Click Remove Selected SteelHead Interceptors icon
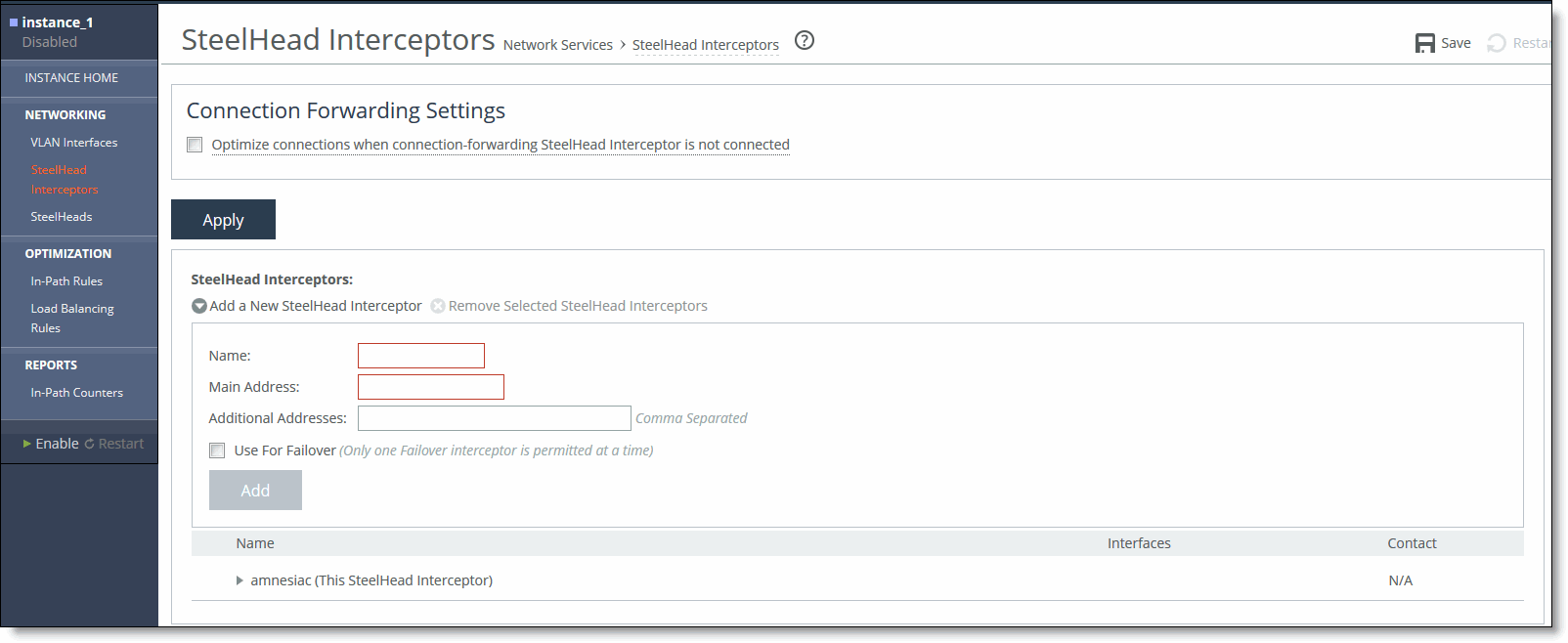 [x=438, y=306]
